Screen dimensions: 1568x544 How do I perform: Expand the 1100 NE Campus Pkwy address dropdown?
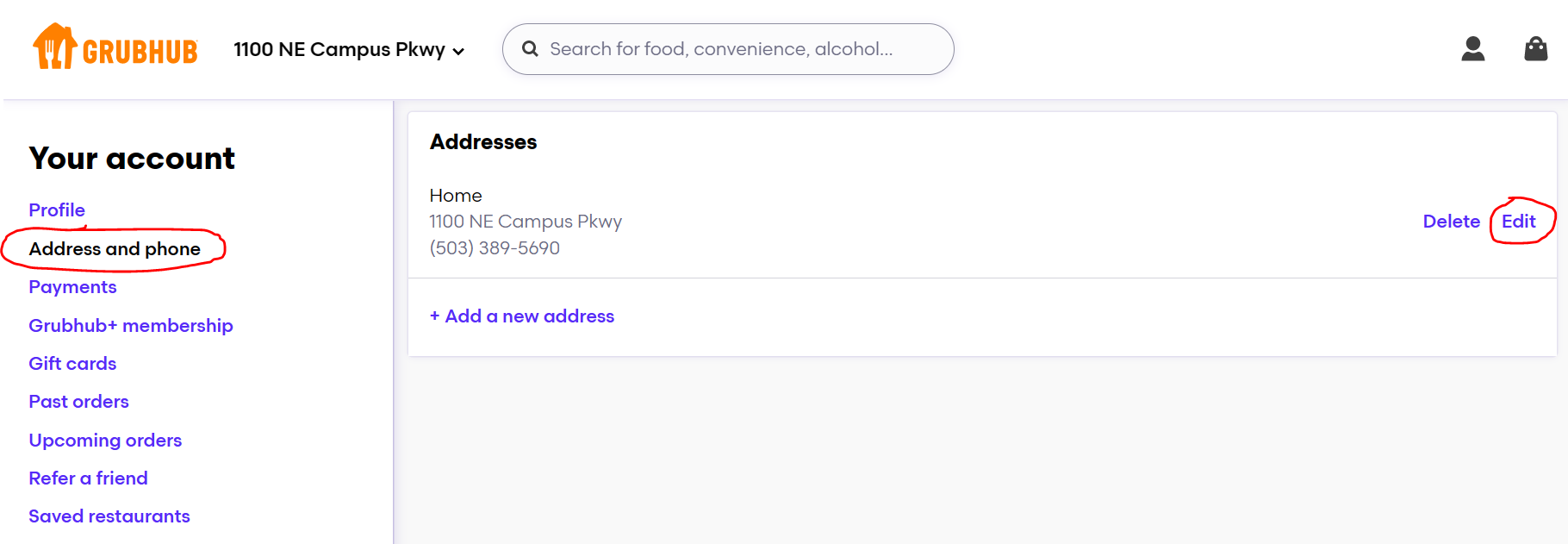[x=349, y=50]
